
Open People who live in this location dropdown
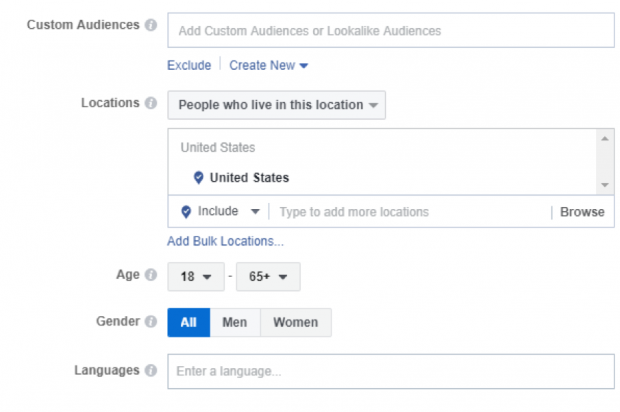[x=276, y=105]
